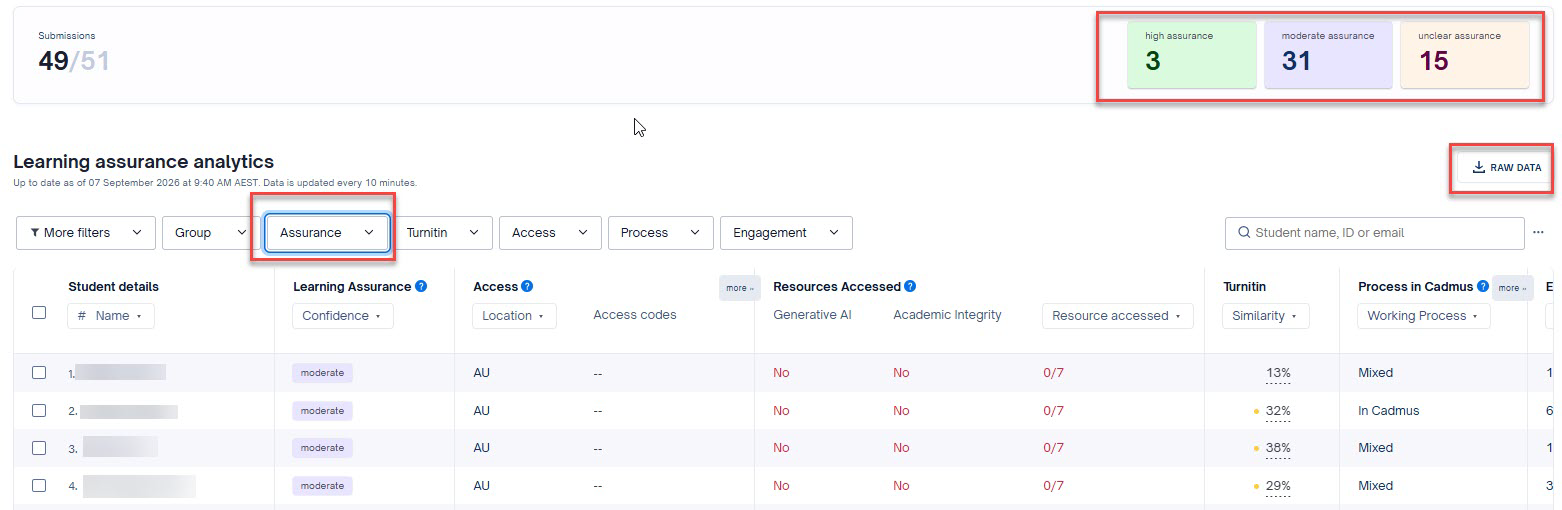Image resolution: width=1562 pixels, height=510 pixels.
Task: Open the Working Process column dropdown
Action: click(1423, 315)
